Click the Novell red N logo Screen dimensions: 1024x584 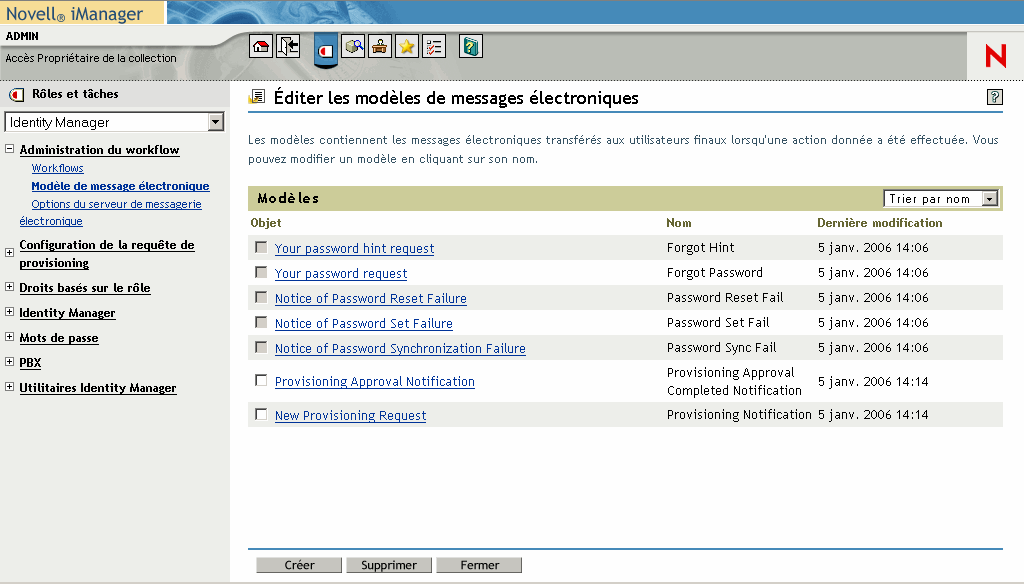pos(996,56)
